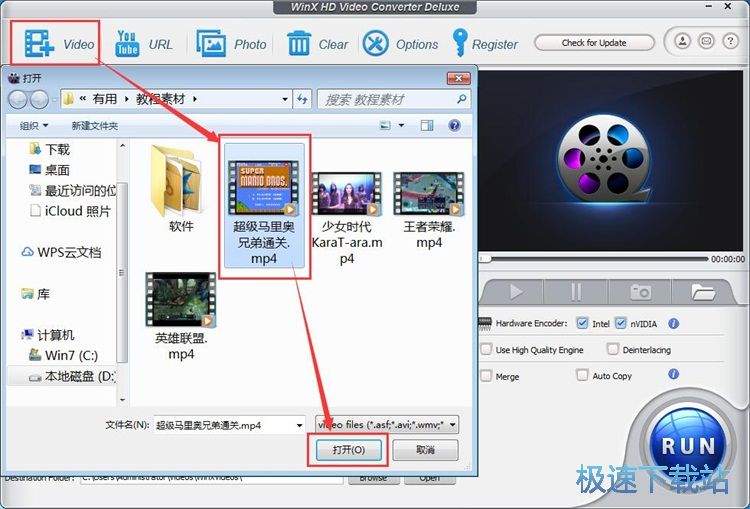This screenshot has height=509, width=750.
Task: Click 有用 in the address path
Action: 105,99
